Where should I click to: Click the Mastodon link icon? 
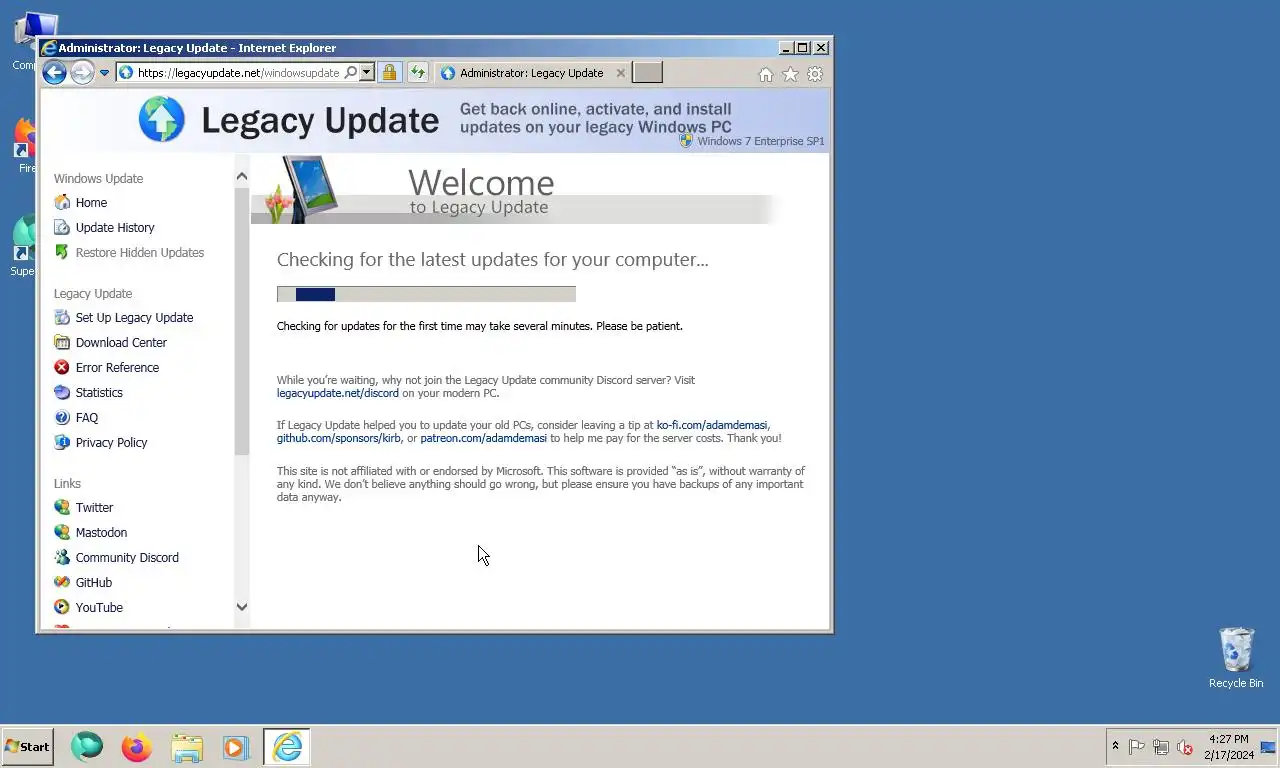pyautogui.click(x=62, y=532)
